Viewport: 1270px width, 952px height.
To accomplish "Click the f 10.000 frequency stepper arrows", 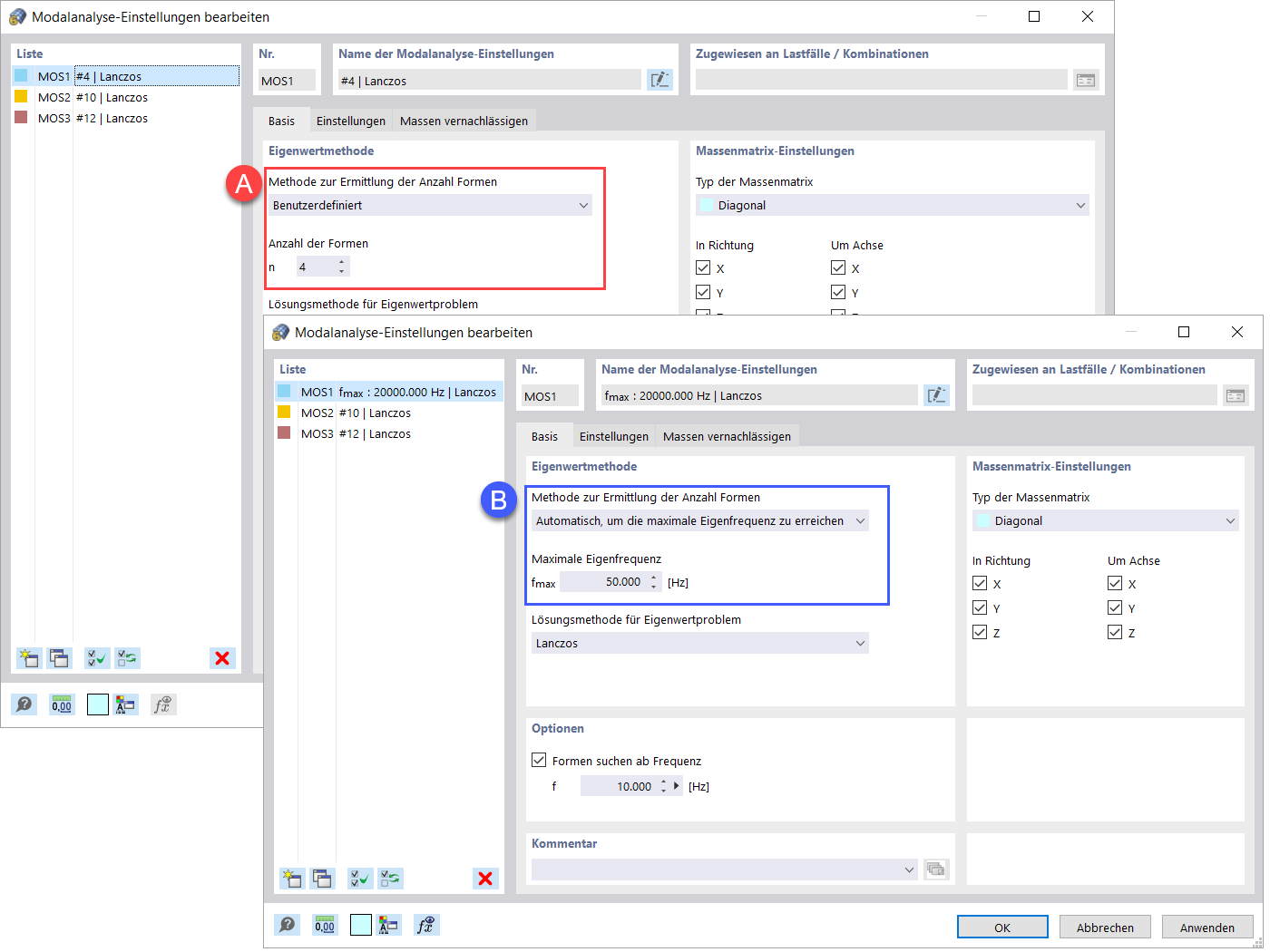I will pos(663,786).
